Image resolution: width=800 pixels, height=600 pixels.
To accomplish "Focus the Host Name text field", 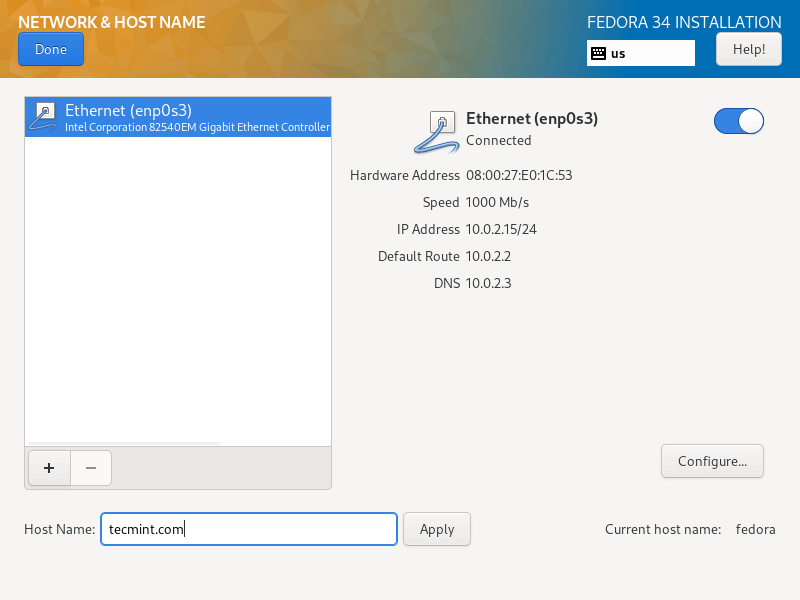I will [x=249, y=529].
